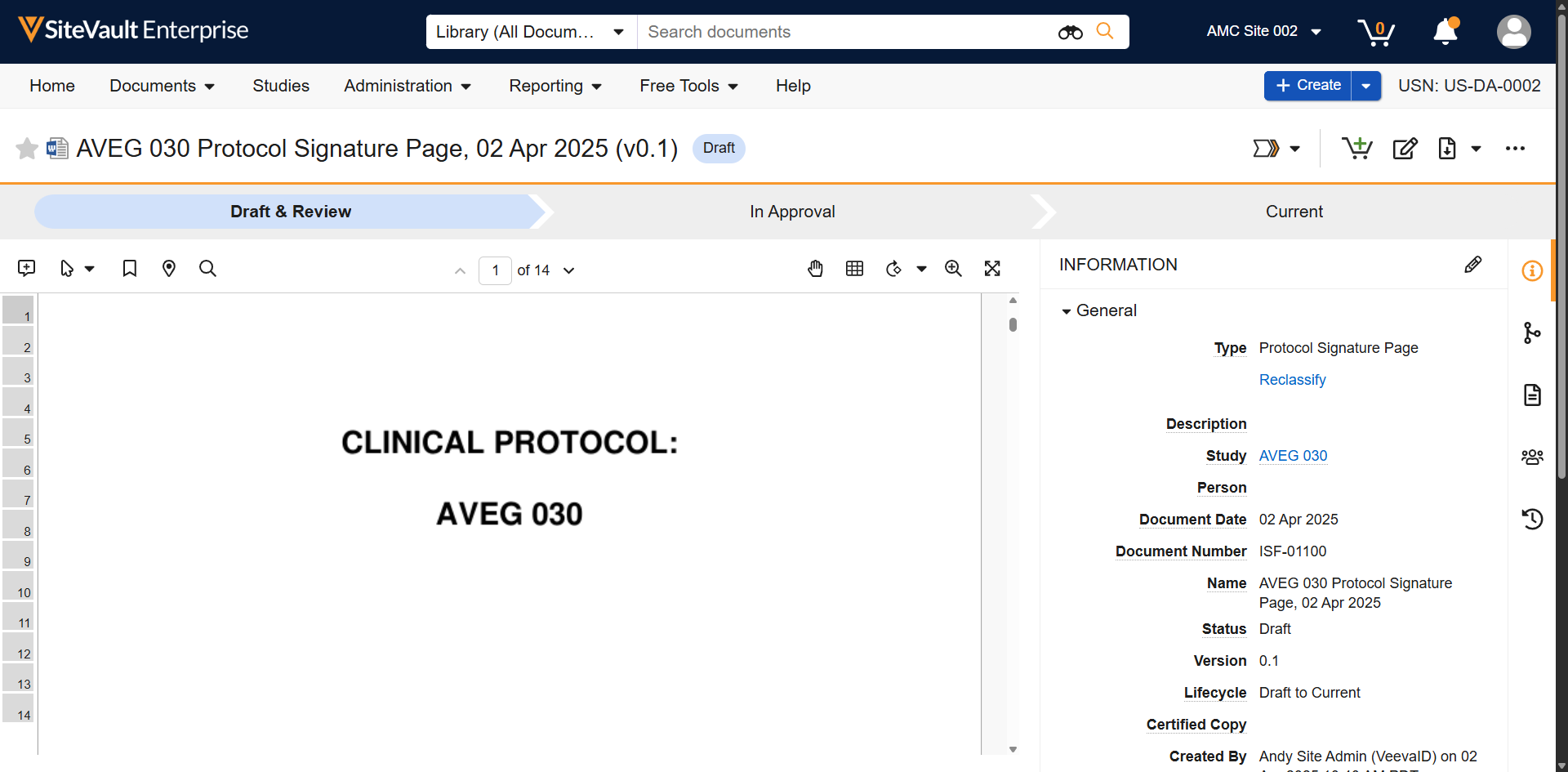Click the edit document icon
Screen dimensions: 1568x772
tap(1405, 149)
